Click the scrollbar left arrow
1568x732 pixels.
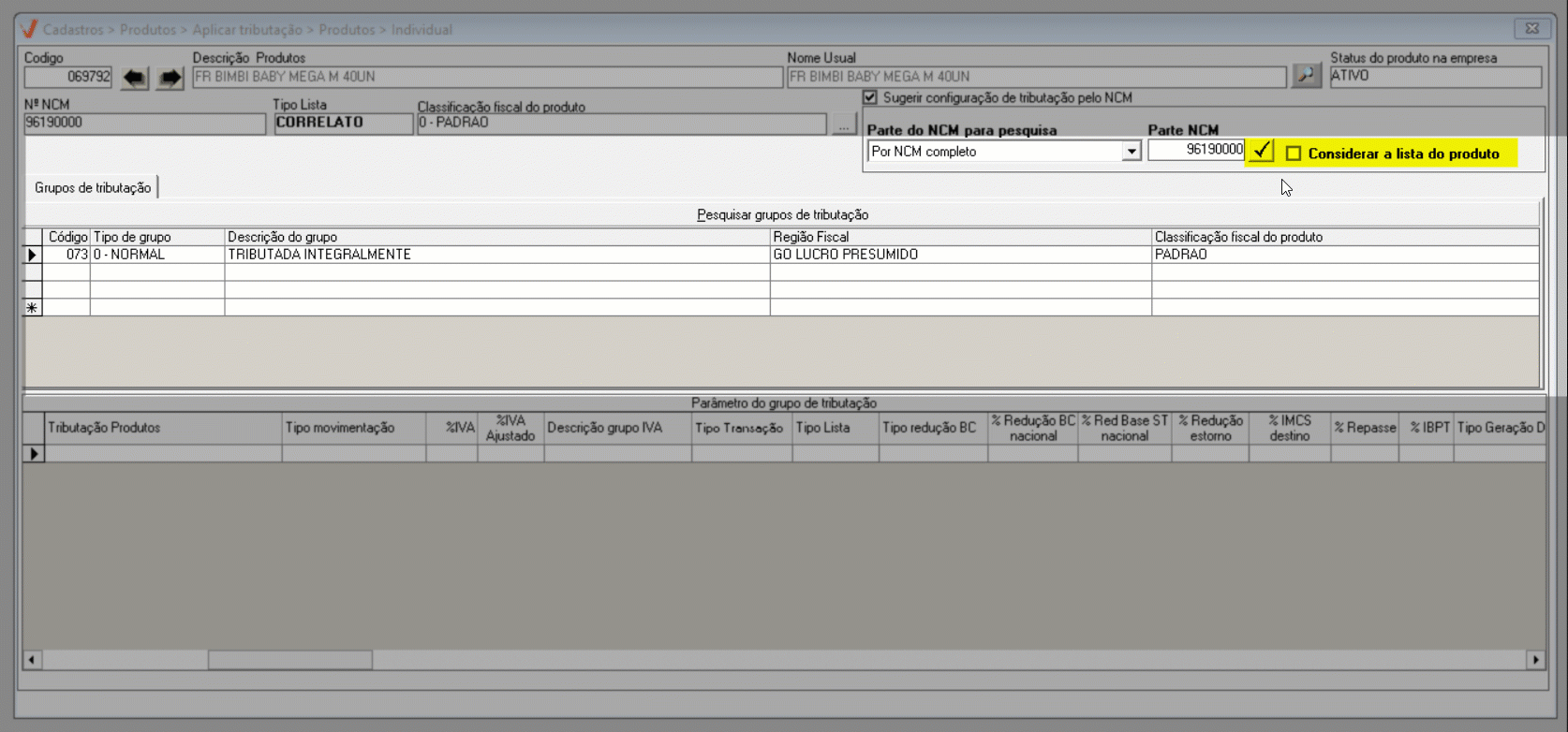32,660
